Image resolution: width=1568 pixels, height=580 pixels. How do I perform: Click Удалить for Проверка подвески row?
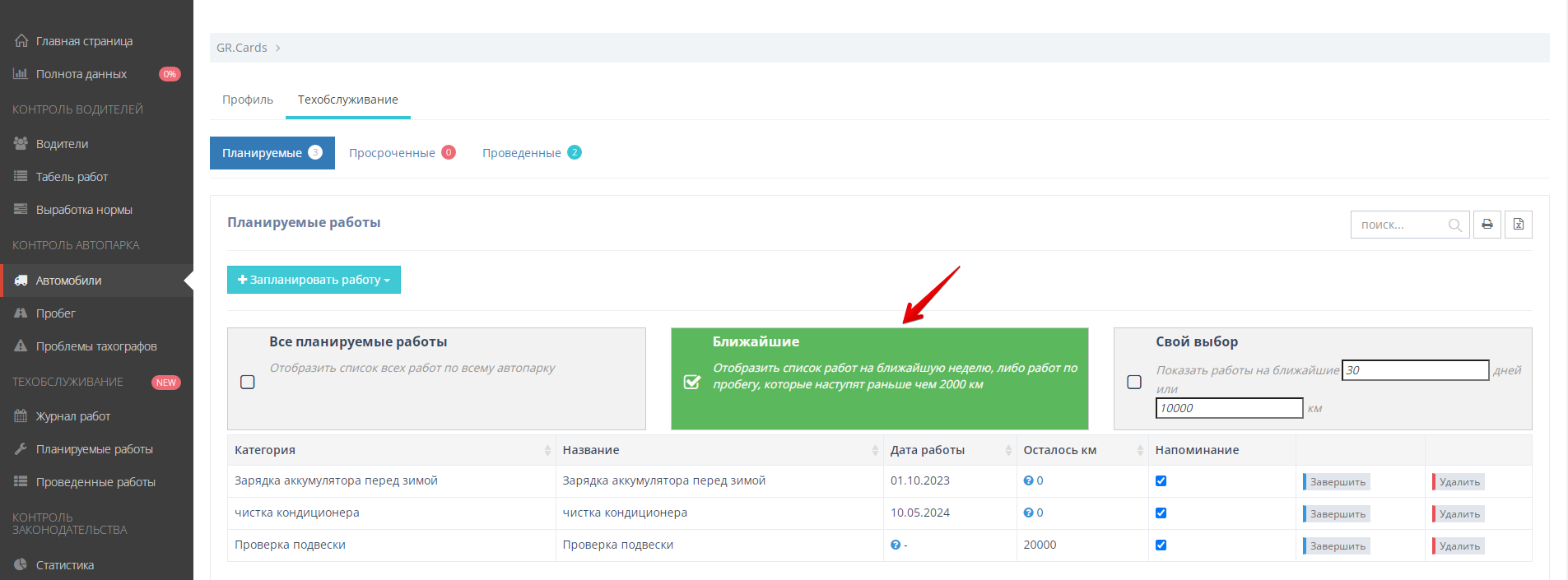[x=1459, y=546]
